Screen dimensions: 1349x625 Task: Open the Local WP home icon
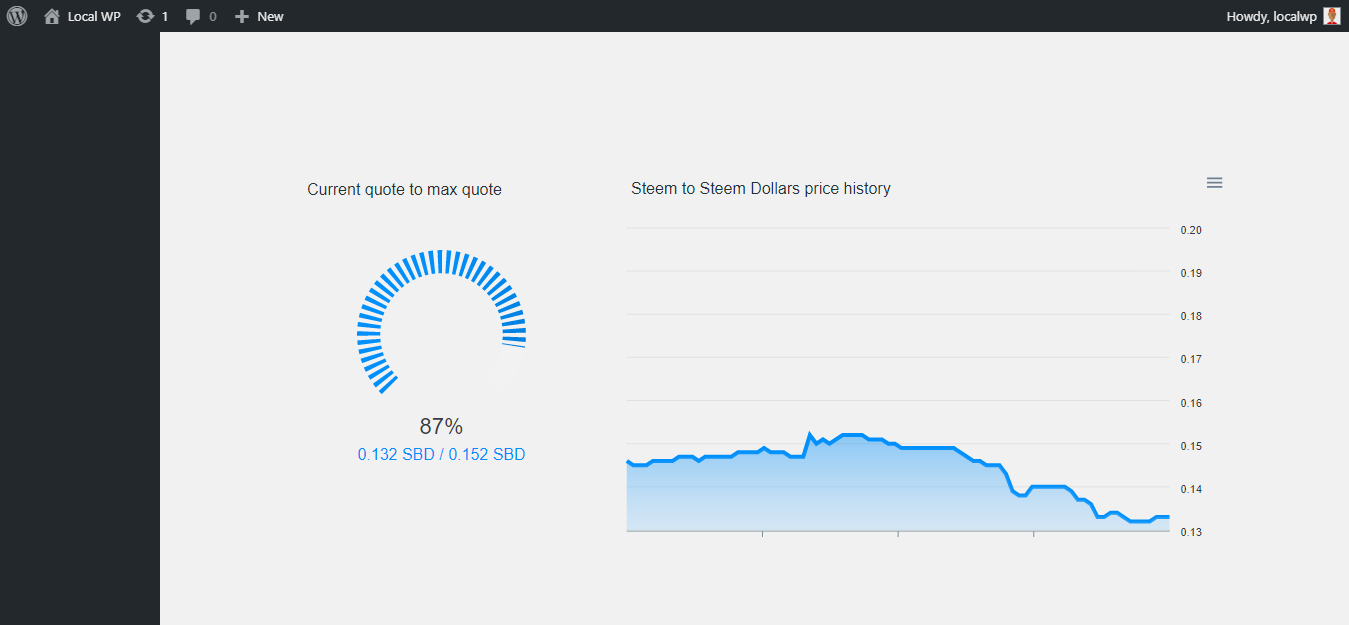click(52, 16)
